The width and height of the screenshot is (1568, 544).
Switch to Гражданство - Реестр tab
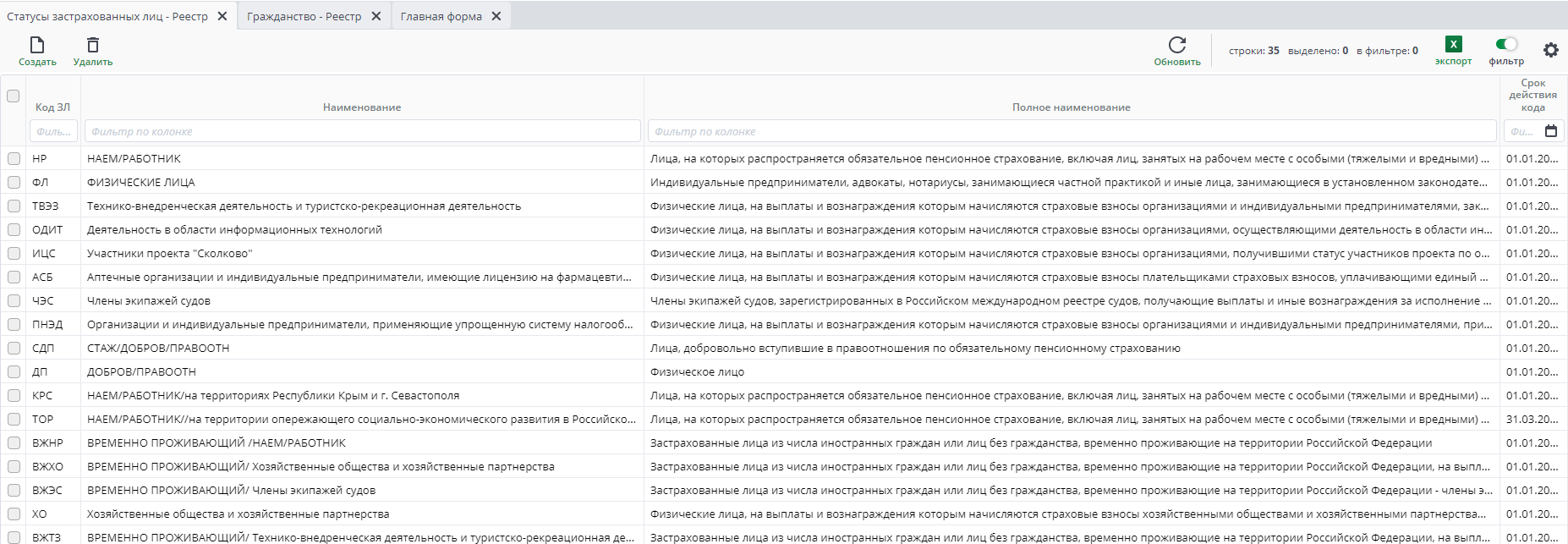tap(304, 16)
